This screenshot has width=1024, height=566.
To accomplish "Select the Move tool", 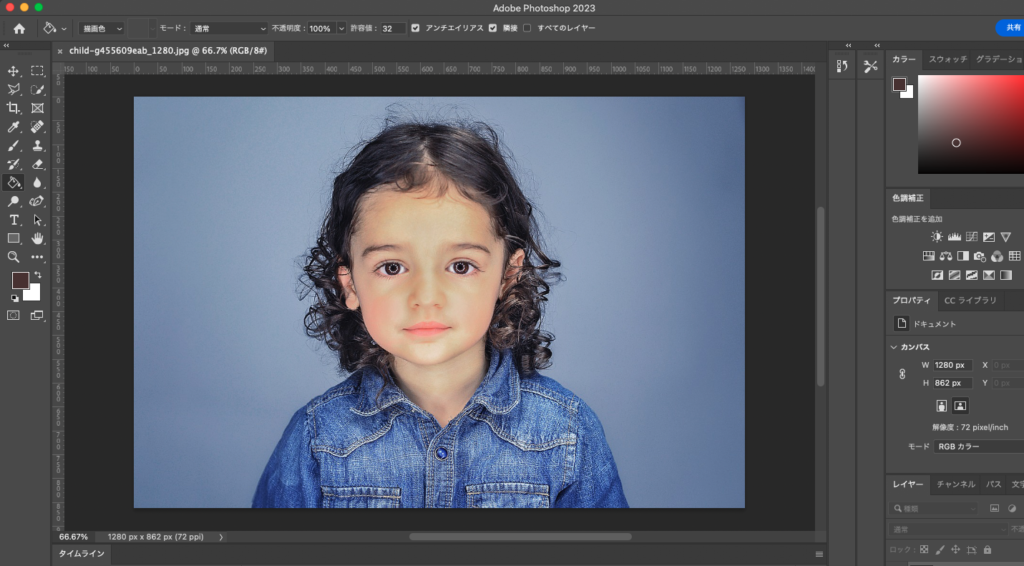I will (x=13, y=71).
